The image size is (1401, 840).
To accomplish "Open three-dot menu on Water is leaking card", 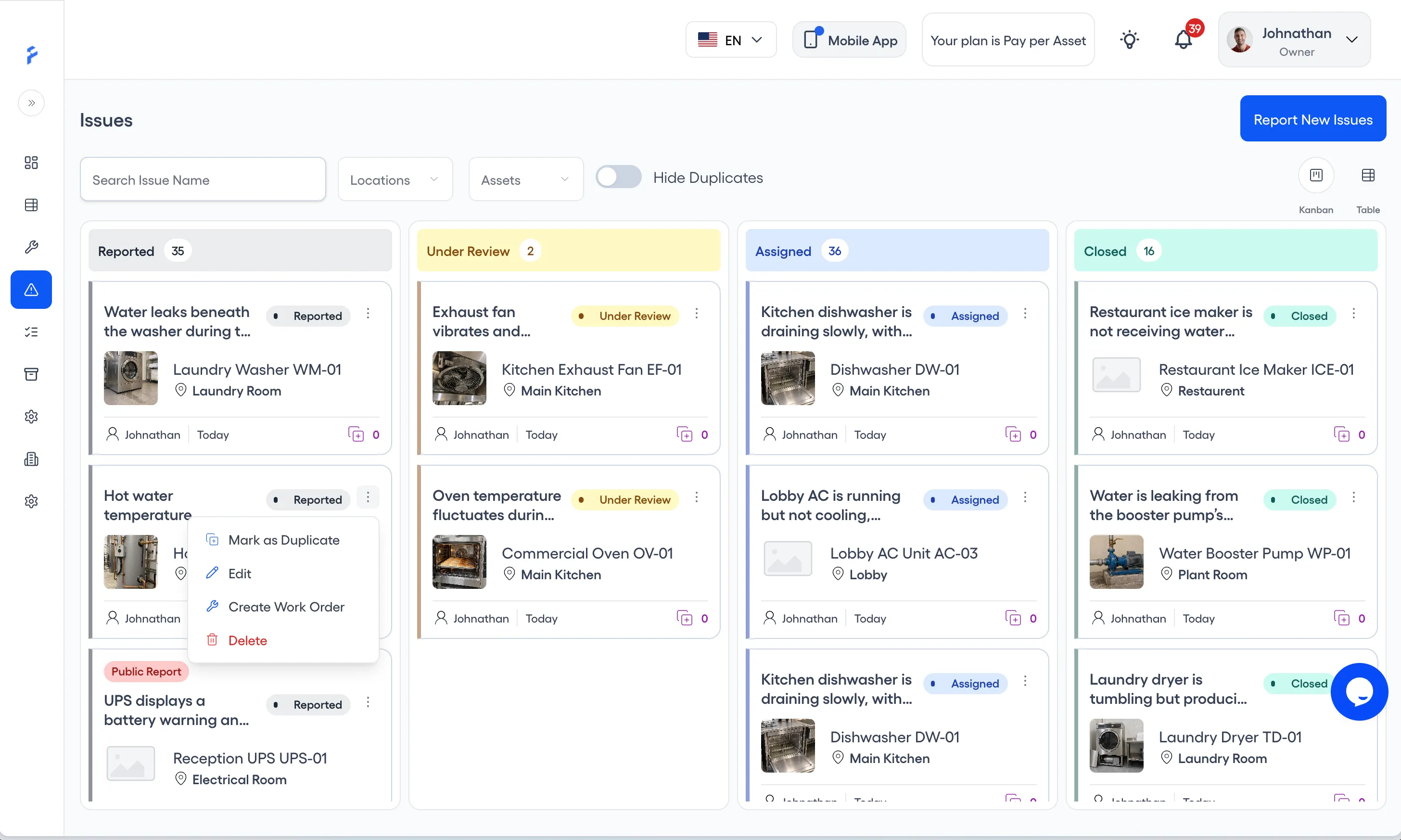I will click(1353, 497).
